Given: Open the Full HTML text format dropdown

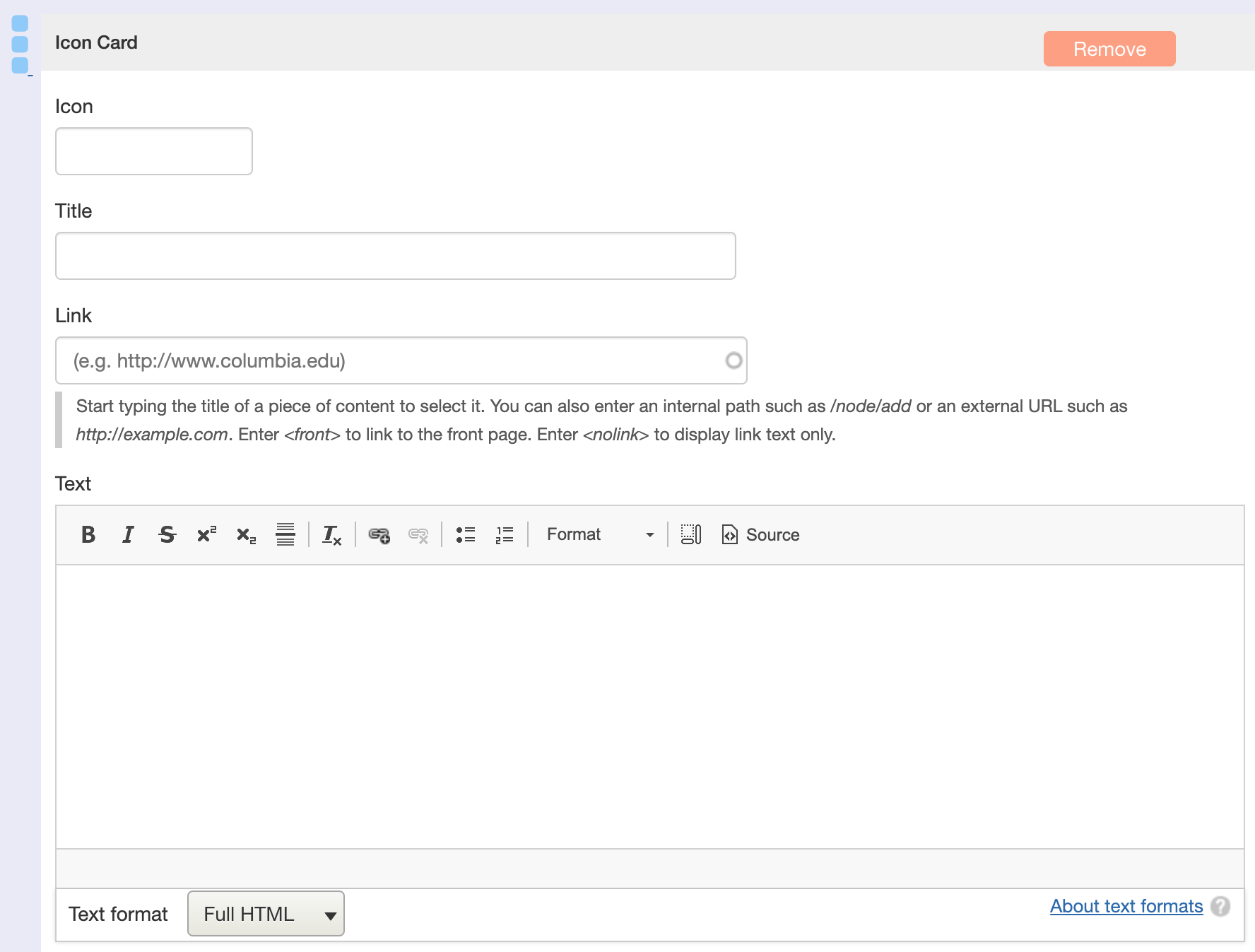Looking at the screenshot, I should tap(265, 913).
